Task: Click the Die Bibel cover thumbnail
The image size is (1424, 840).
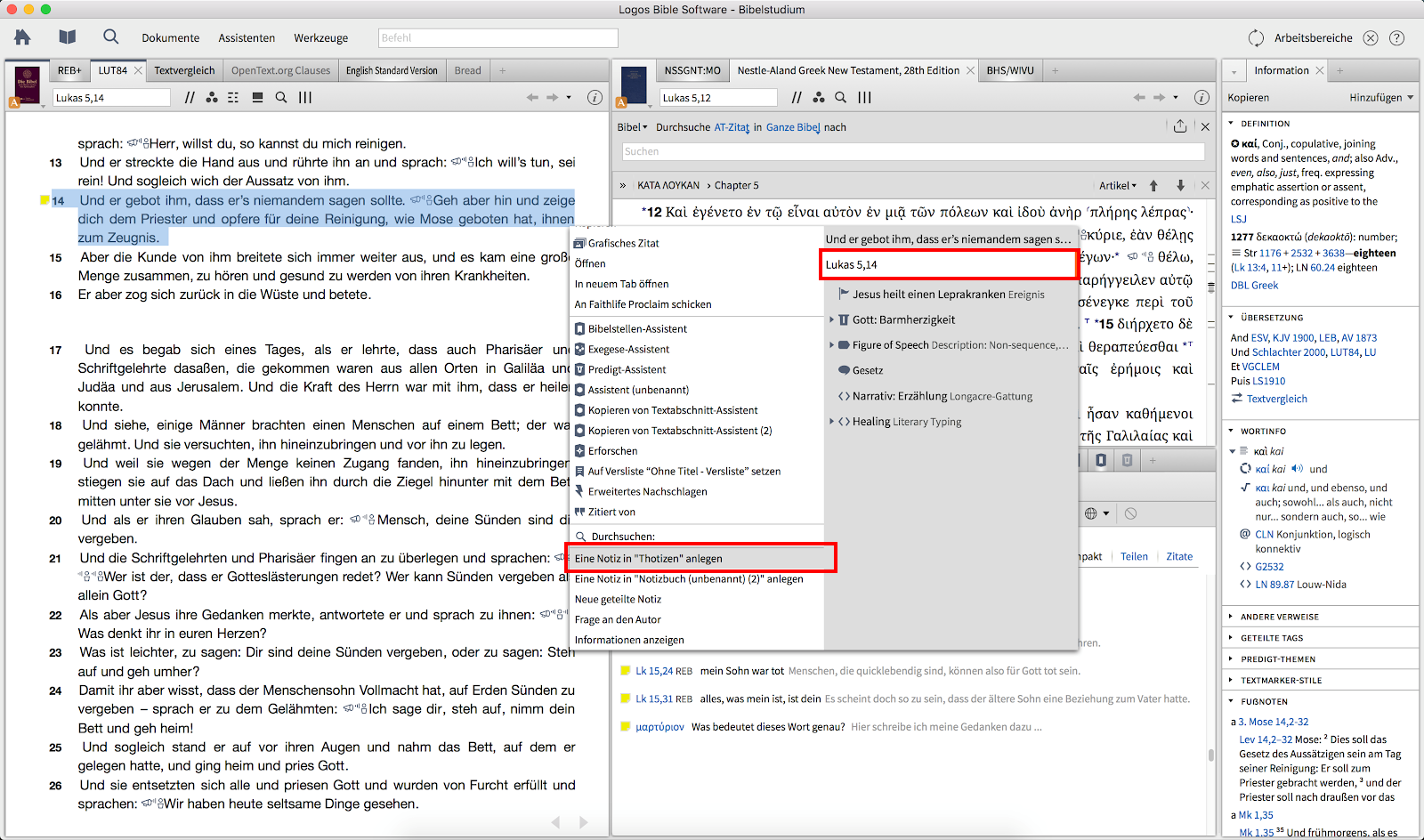Action: (x=27, y=84)
